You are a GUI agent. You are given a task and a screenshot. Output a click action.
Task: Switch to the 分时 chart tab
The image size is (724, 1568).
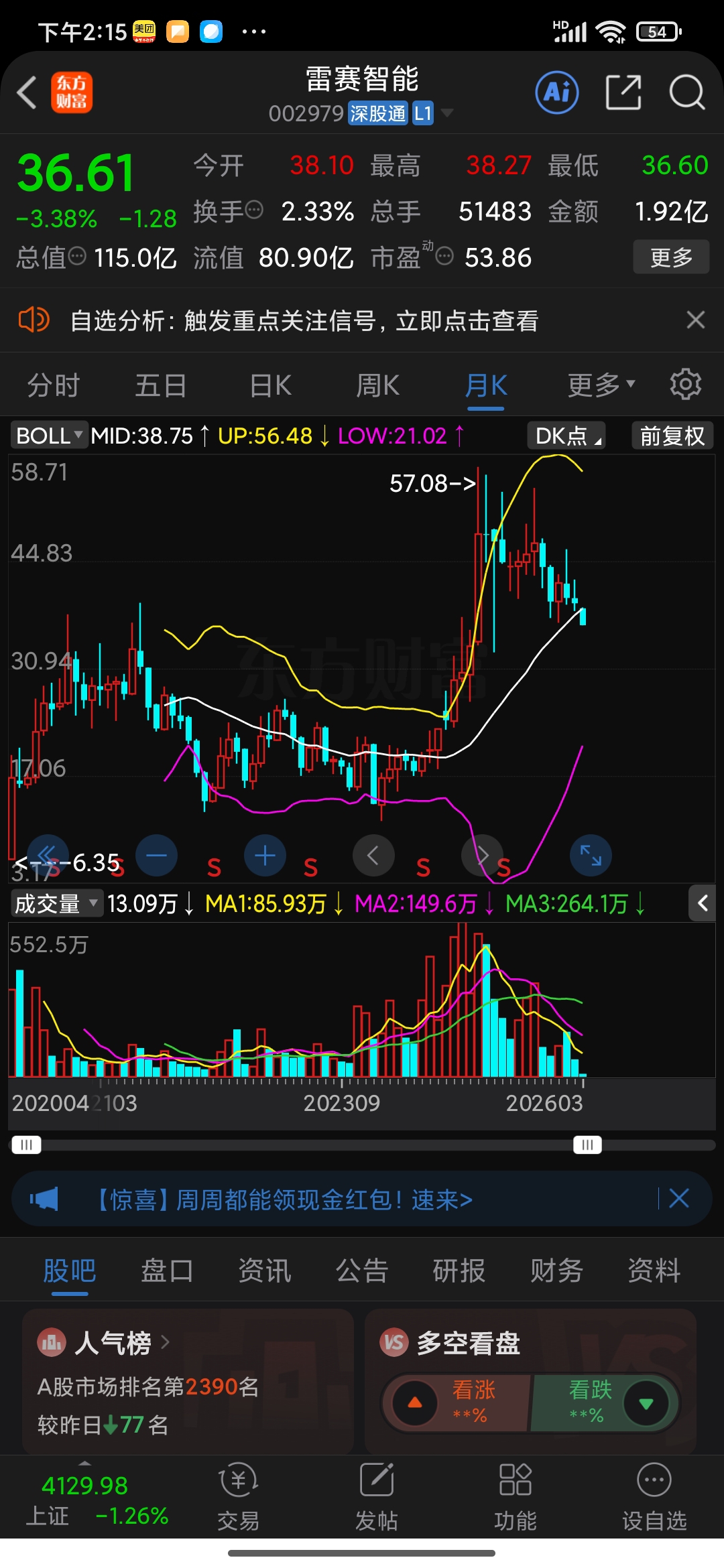[x=54, y=385]
